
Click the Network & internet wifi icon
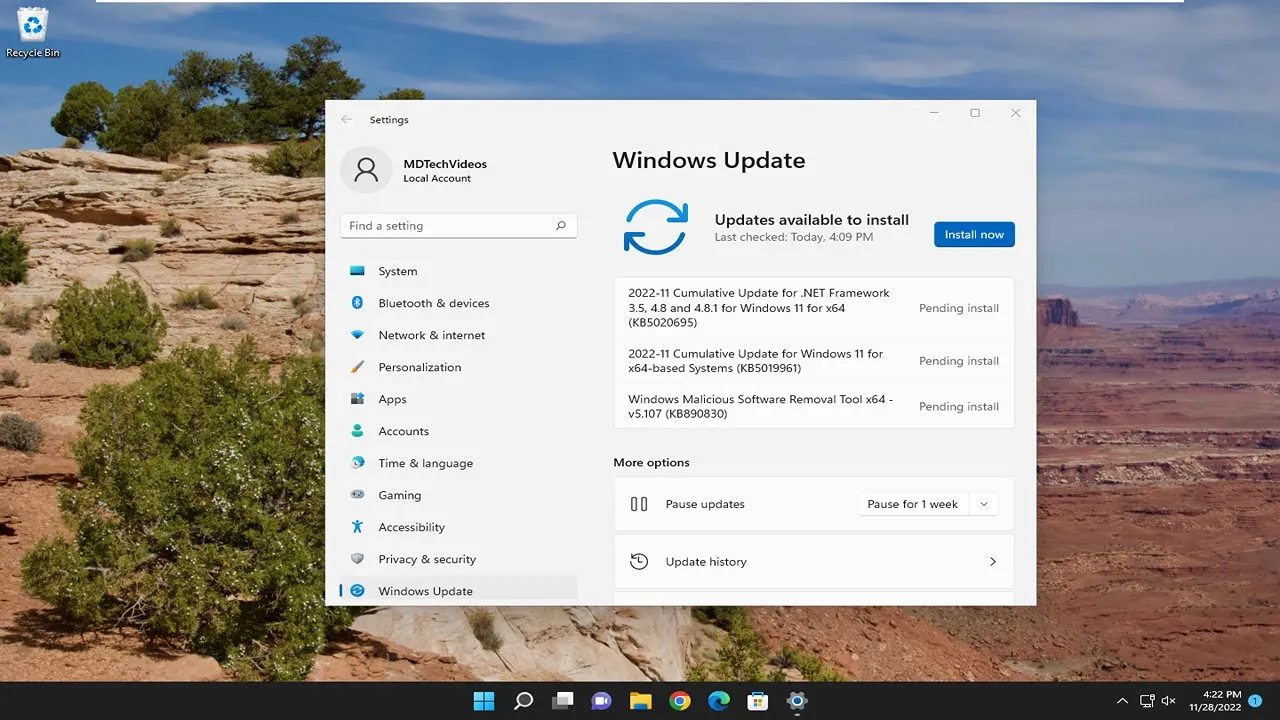357,335
